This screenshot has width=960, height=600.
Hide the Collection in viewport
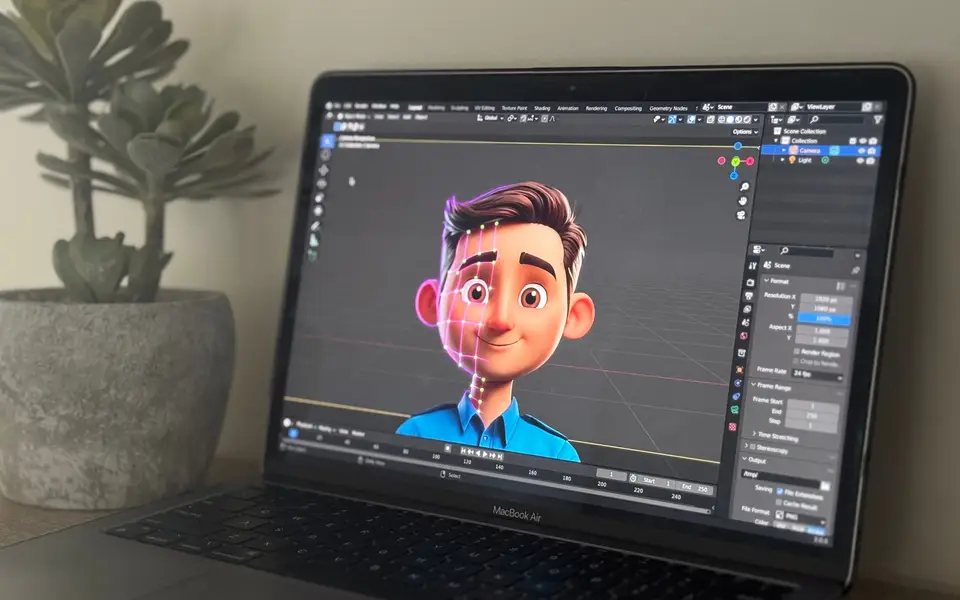coord(863,141)
